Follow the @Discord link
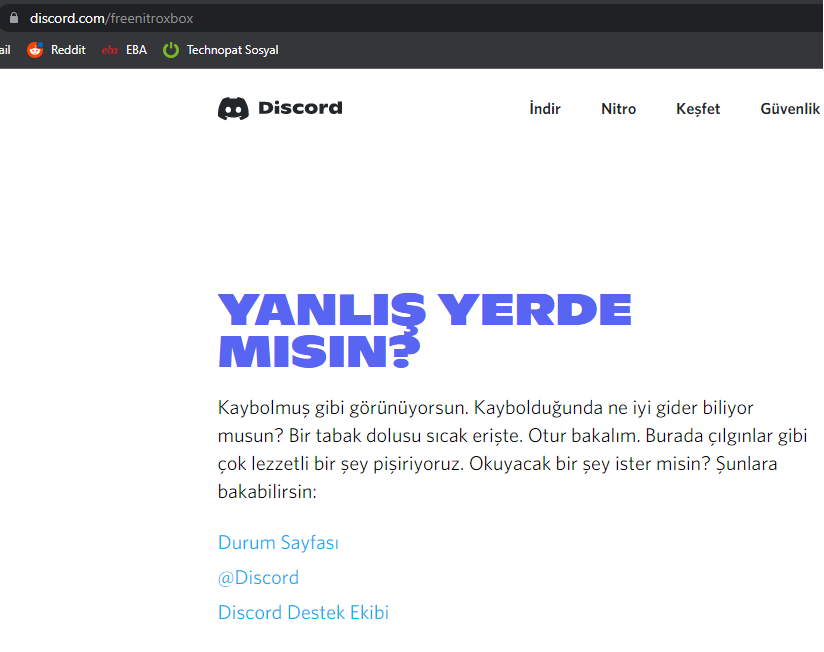Viewport: 824px width, 652px height. pyautogui.click(x=258, y=578)
